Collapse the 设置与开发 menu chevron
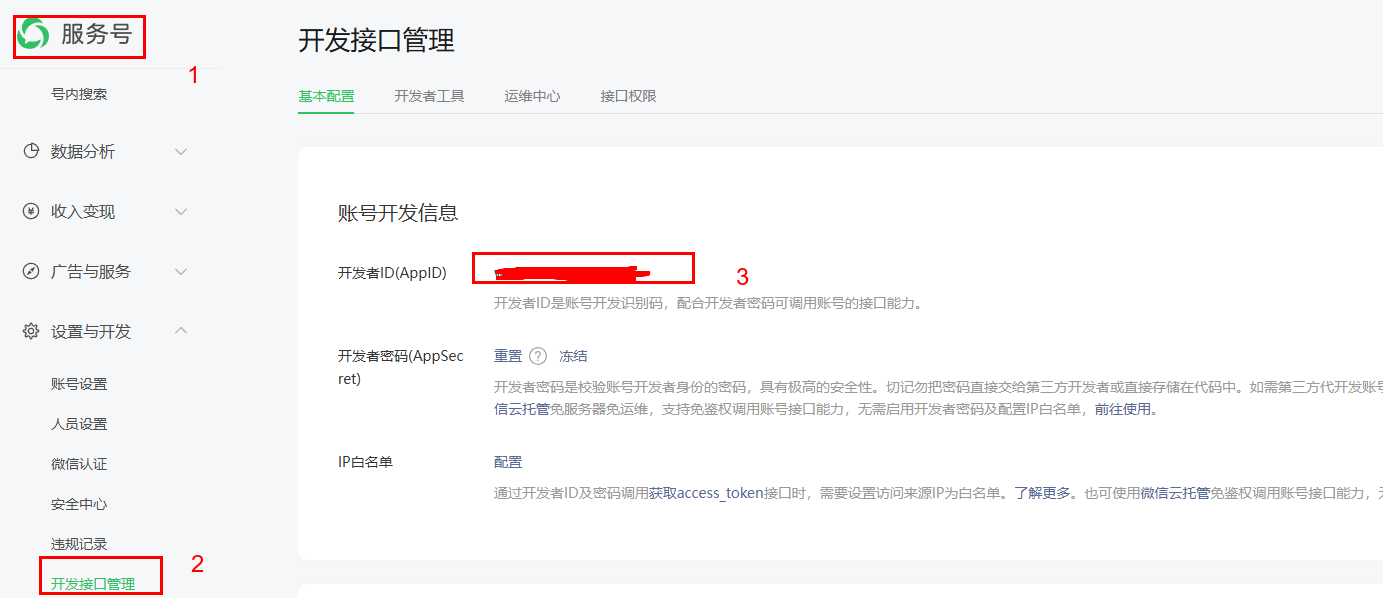This screenshot has height=598, width=1383. 181,331
